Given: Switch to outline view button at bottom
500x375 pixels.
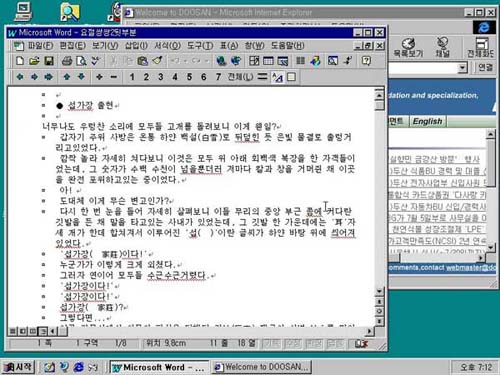Looking at the screenshot, I should point(42,331).
